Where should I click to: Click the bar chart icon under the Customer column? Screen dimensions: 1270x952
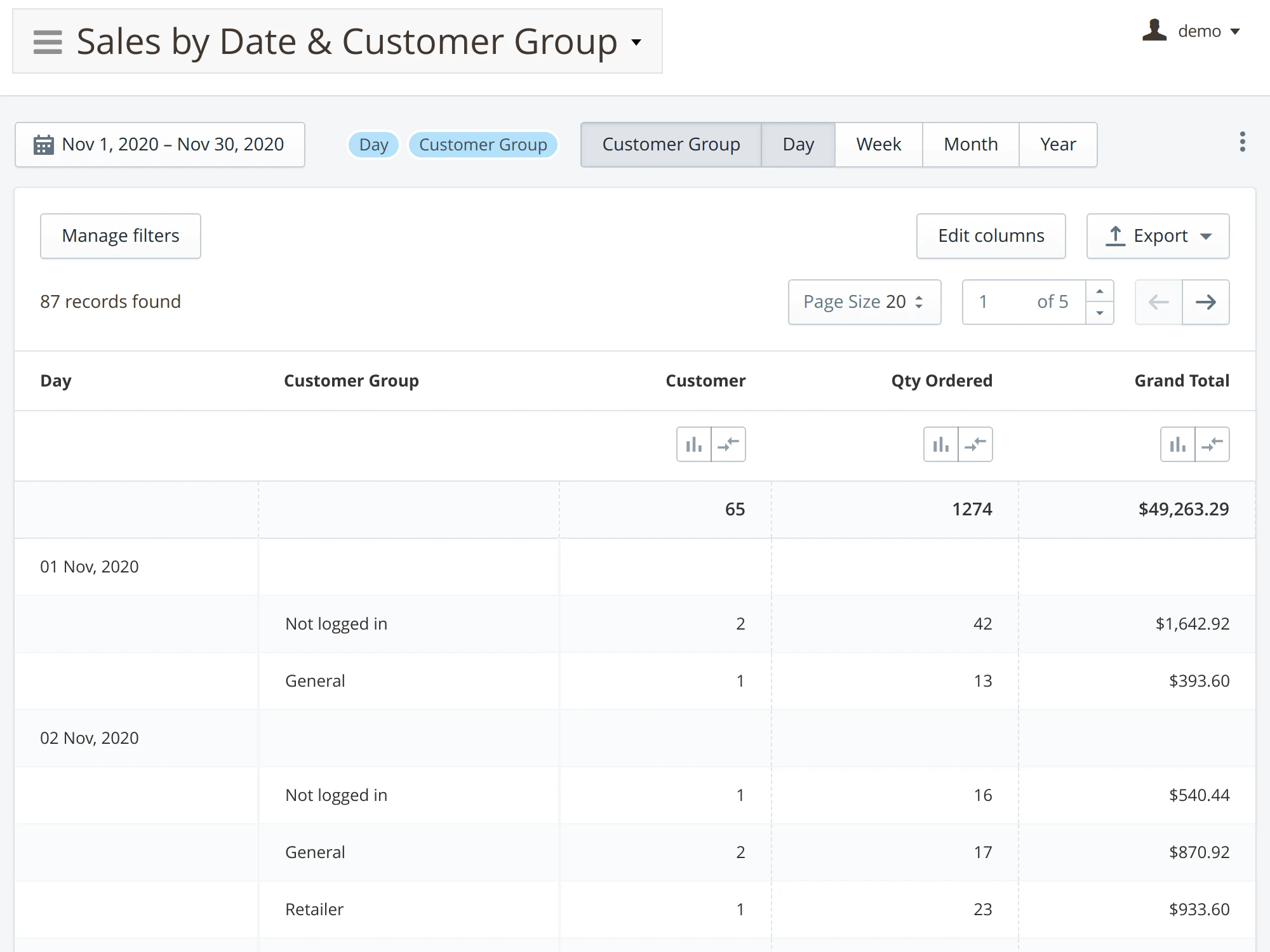[693, 444]
